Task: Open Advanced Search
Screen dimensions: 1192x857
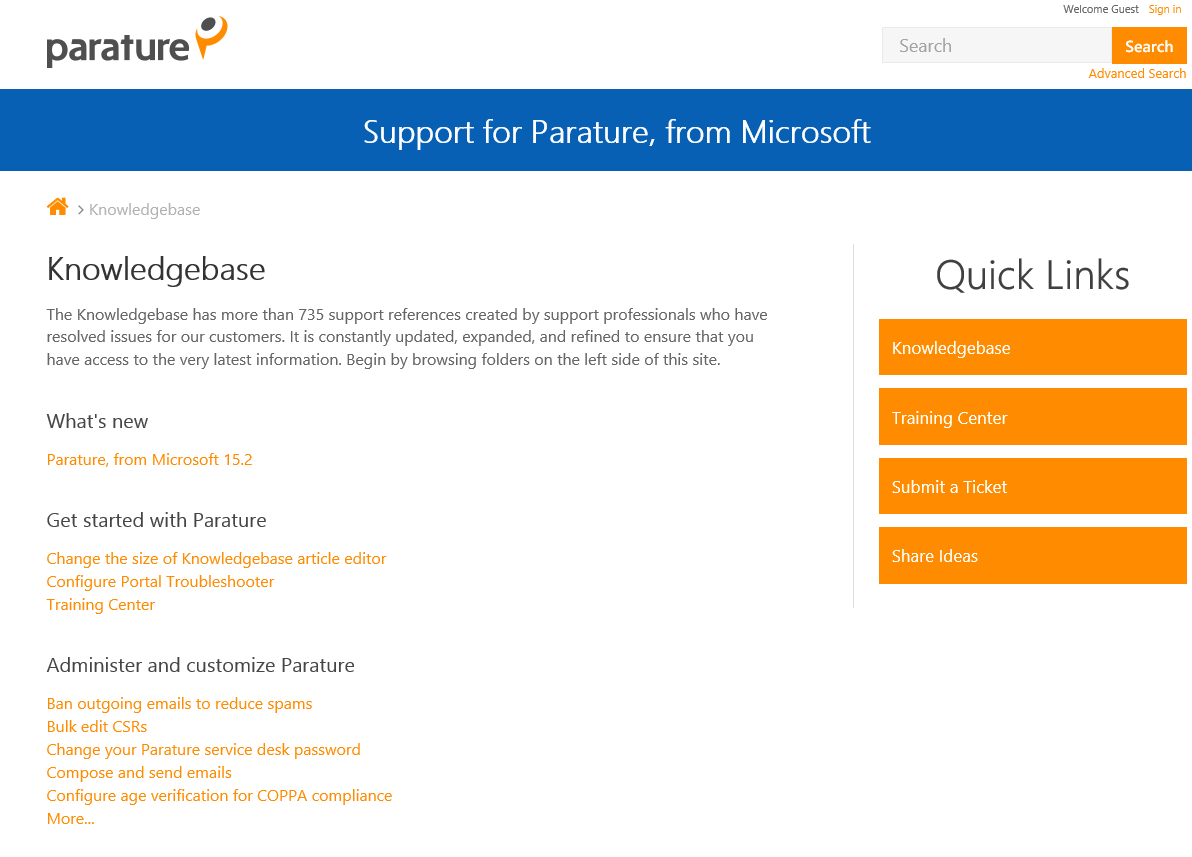Action: (x=1137, y=73)
